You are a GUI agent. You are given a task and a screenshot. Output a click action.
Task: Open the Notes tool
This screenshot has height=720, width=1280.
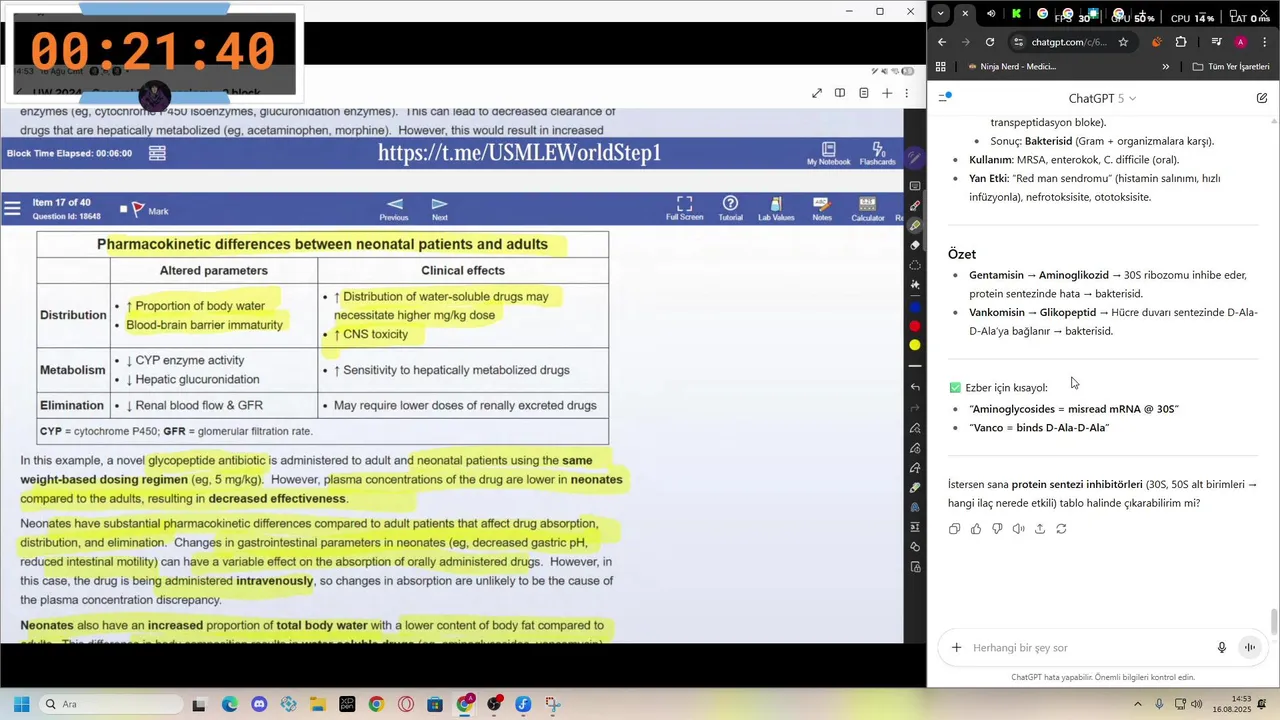click(x=822, y=209)
